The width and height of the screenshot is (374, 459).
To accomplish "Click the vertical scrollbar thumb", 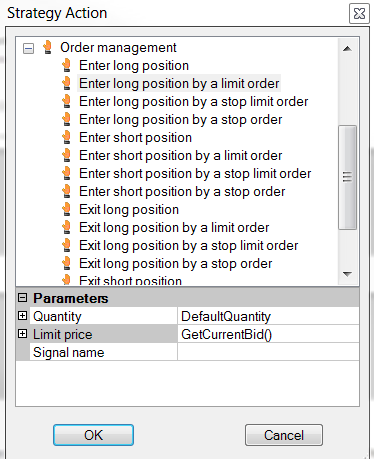I will pos(347,177).
